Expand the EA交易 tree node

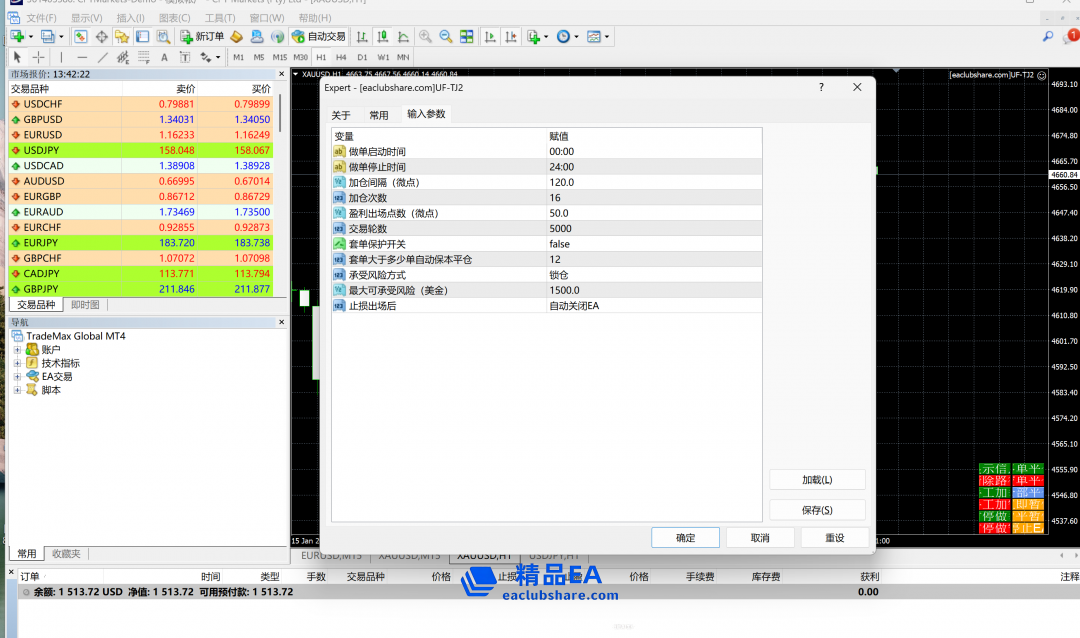coord(17,377)
